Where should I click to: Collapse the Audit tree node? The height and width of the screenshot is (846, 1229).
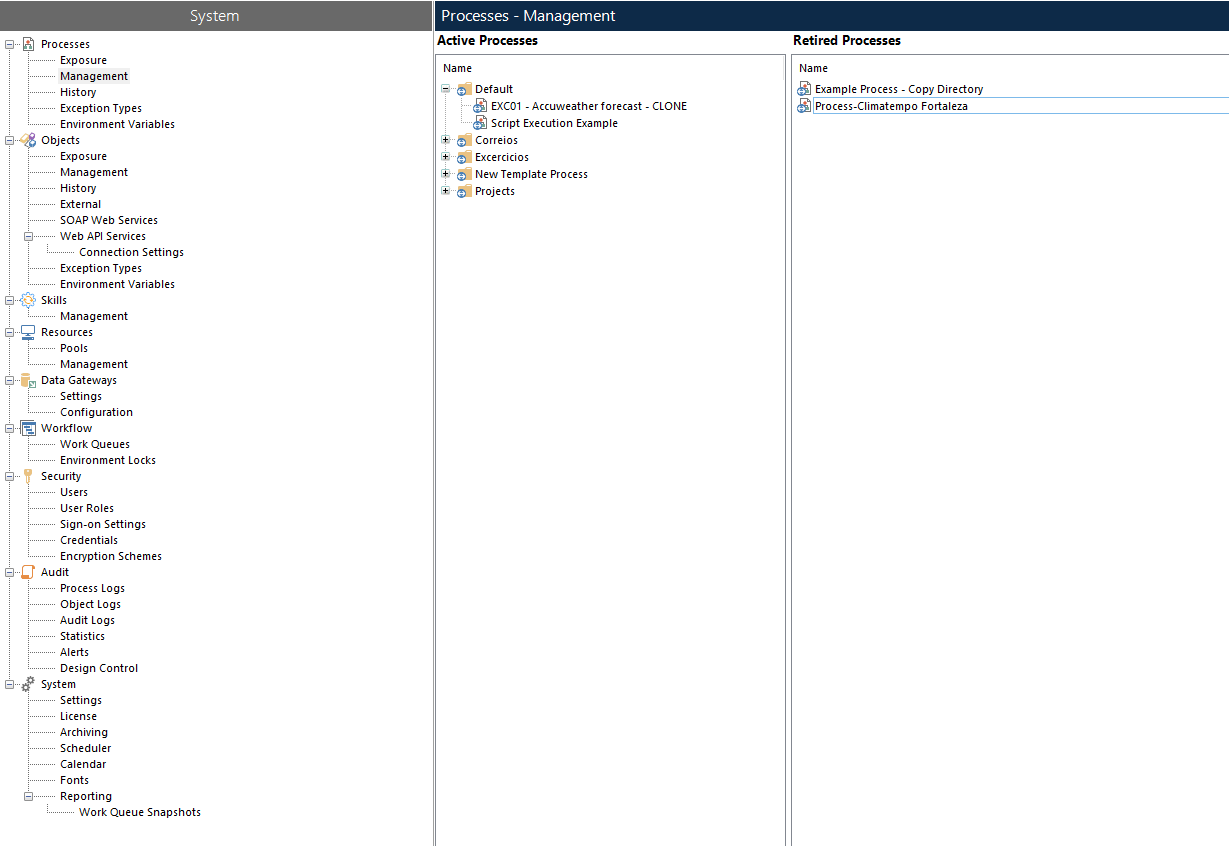point(9,572)
